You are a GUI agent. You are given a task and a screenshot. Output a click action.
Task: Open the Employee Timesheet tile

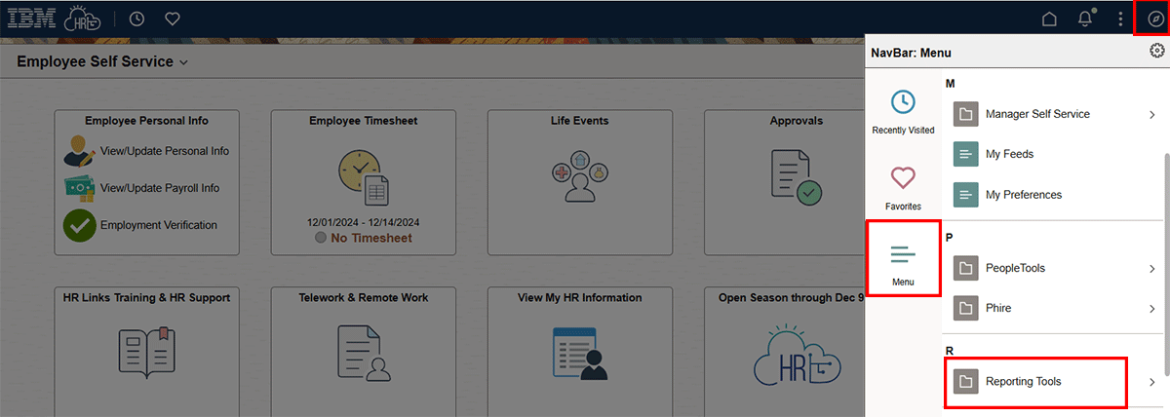click(363, 182)
